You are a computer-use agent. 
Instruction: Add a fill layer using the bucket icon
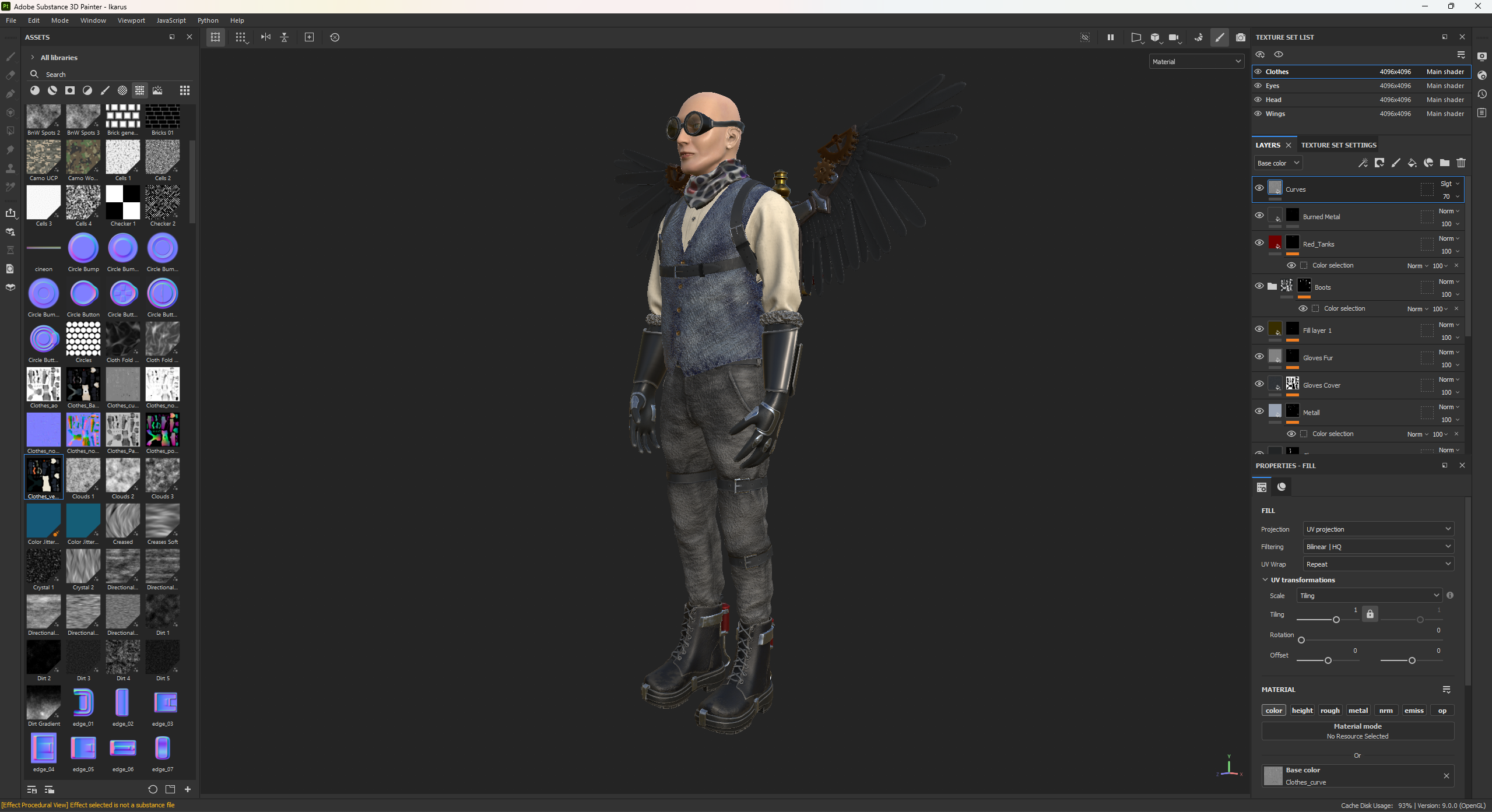(1412, 163)
